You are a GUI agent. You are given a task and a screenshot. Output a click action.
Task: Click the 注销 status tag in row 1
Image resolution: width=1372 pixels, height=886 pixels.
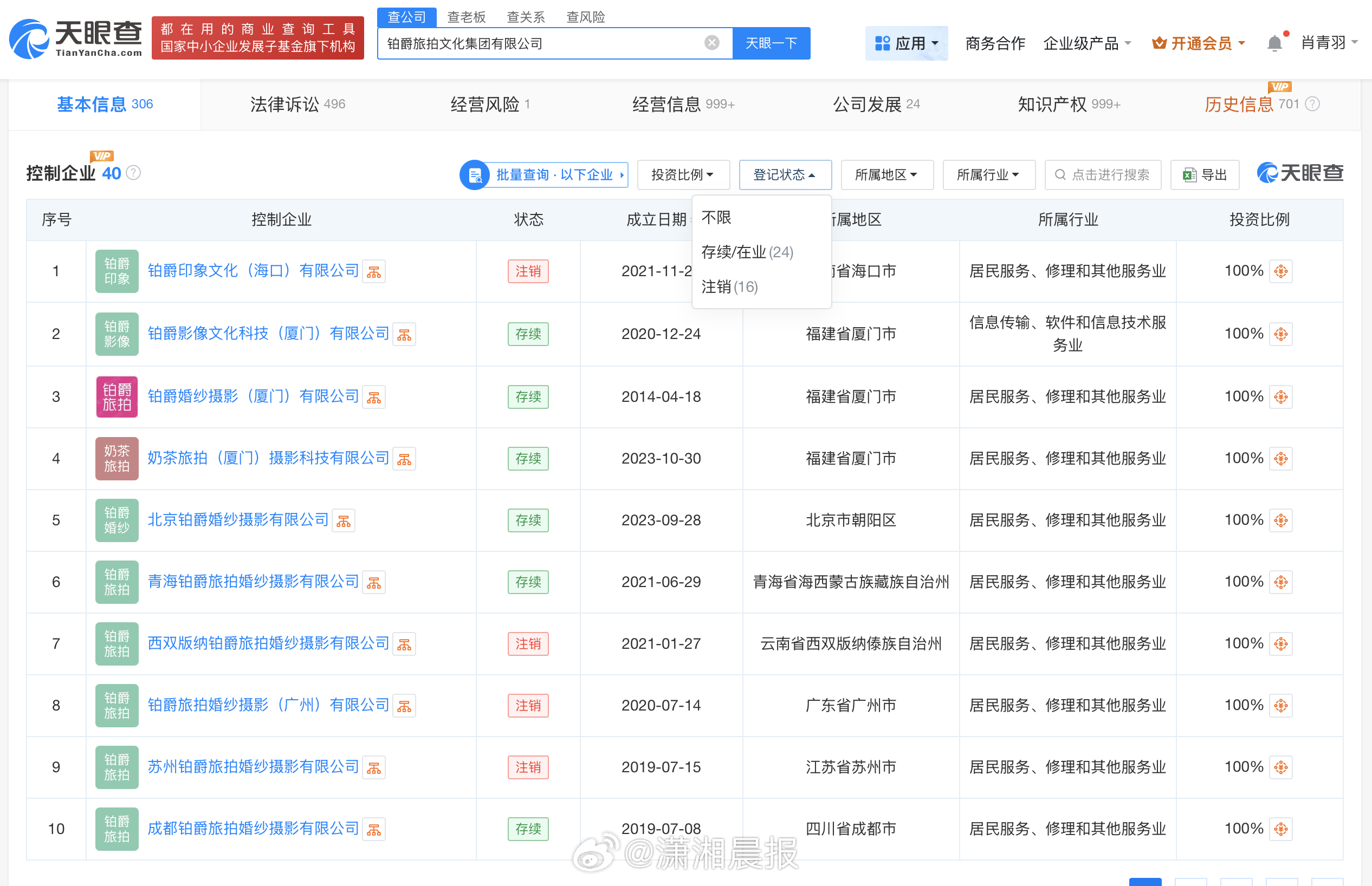point(528,271)
